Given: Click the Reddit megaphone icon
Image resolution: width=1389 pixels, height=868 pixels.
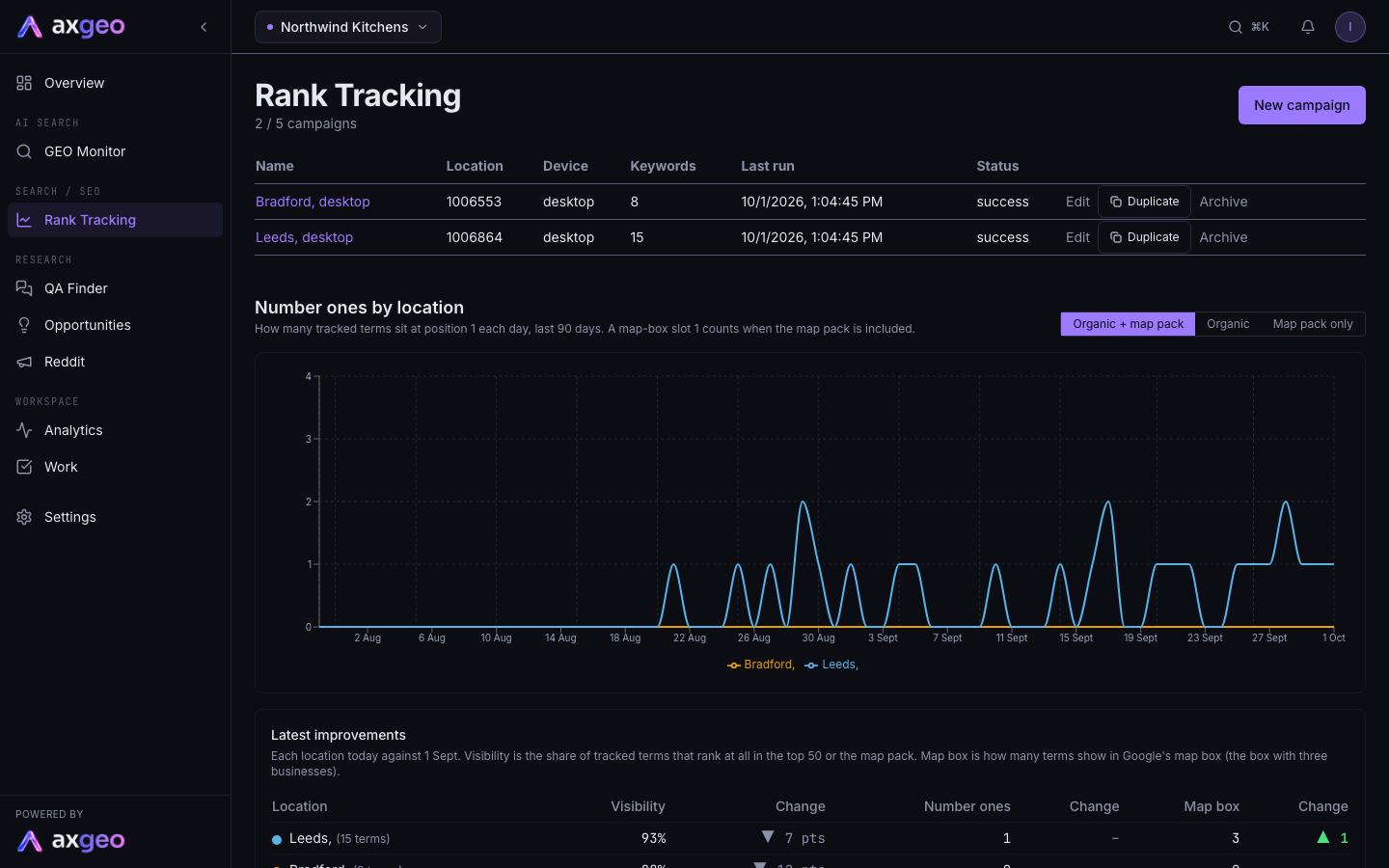Looking at the screenshot, I should (x=24, y=362).
